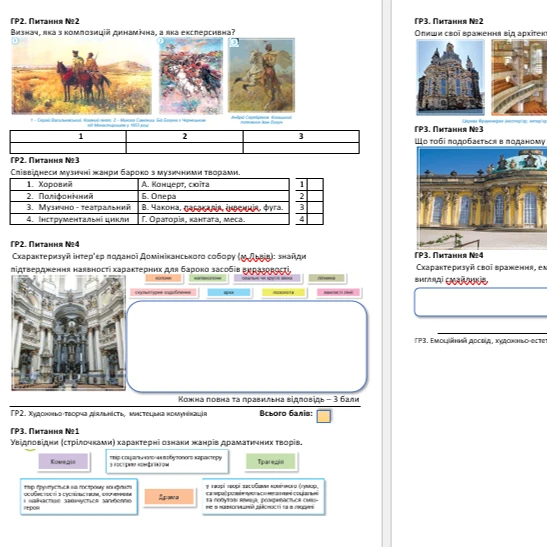
Task: Click the orange Драма label box
Action: click(x=169, y=497)
